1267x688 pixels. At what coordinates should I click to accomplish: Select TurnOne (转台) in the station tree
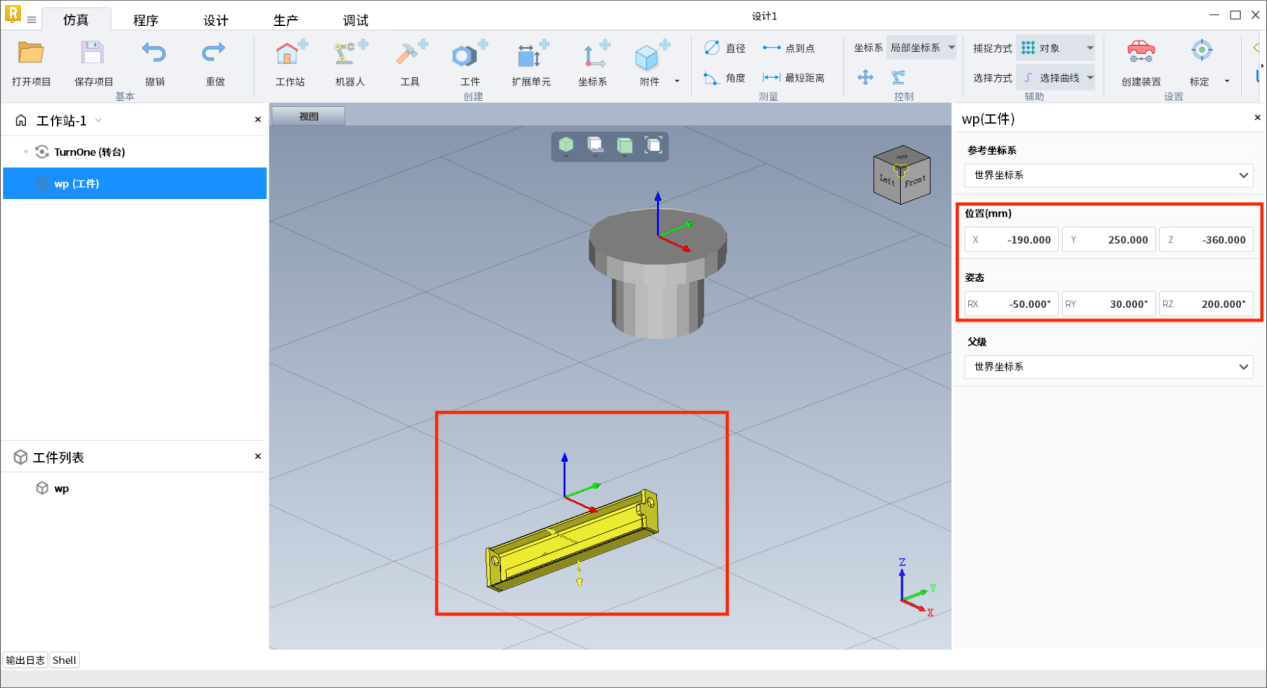pos(89,152)
